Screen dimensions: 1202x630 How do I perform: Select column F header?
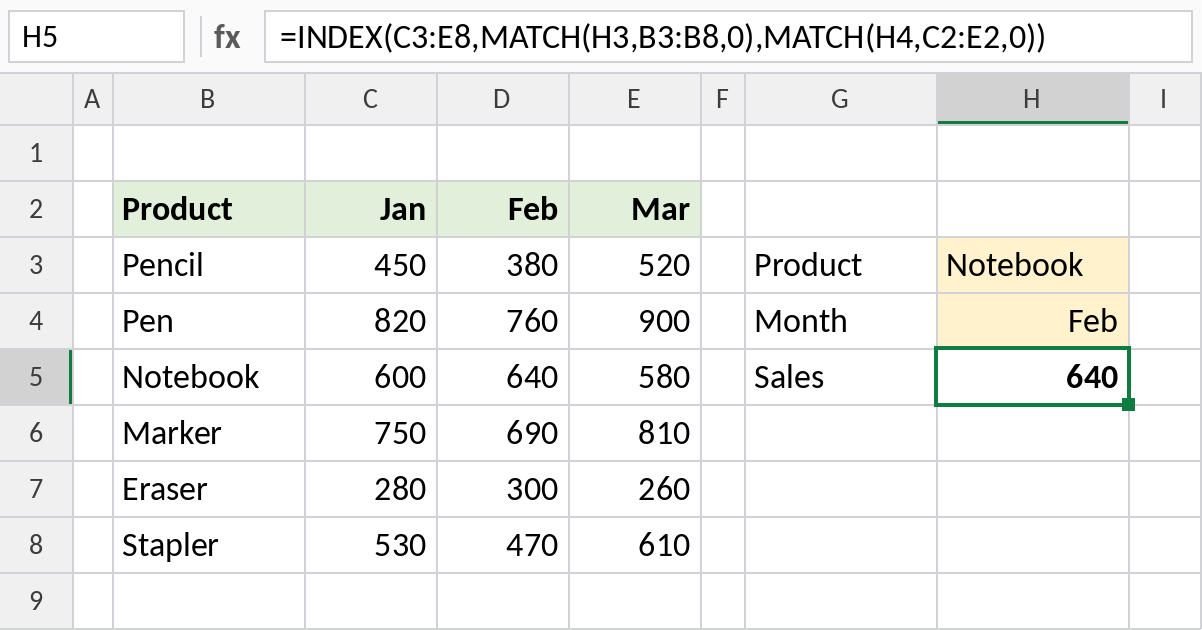click(x=723, y=99)
